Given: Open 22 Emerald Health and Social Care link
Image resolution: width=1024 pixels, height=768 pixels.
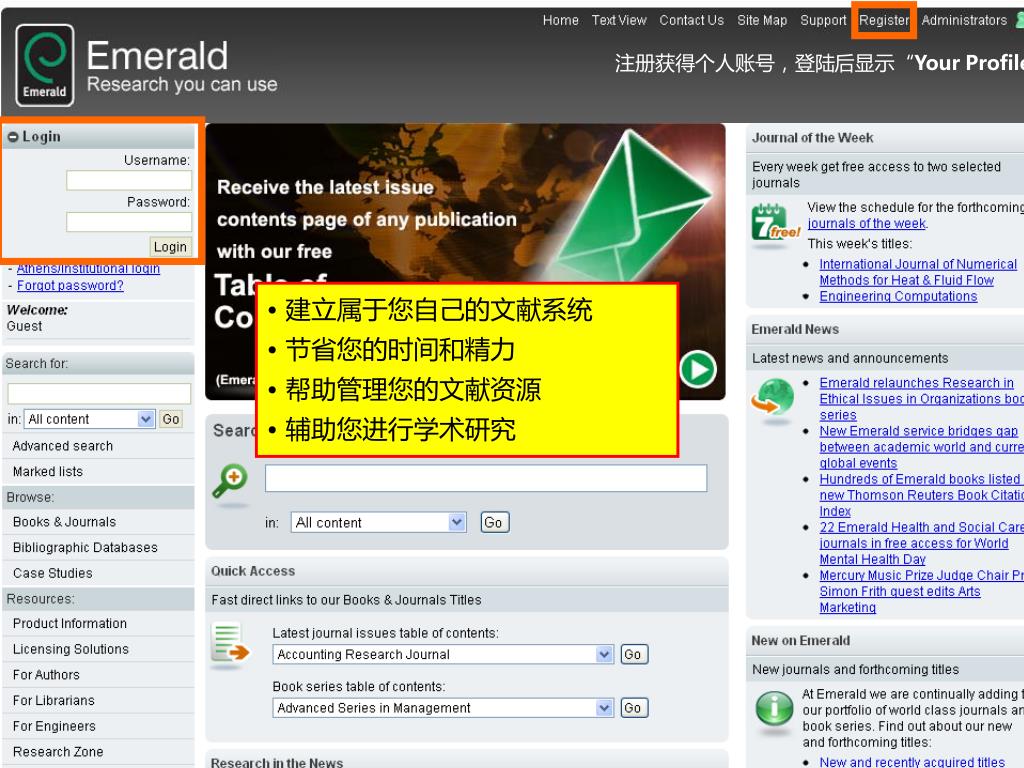Looking at the screenshot, I should click(921, 543).
